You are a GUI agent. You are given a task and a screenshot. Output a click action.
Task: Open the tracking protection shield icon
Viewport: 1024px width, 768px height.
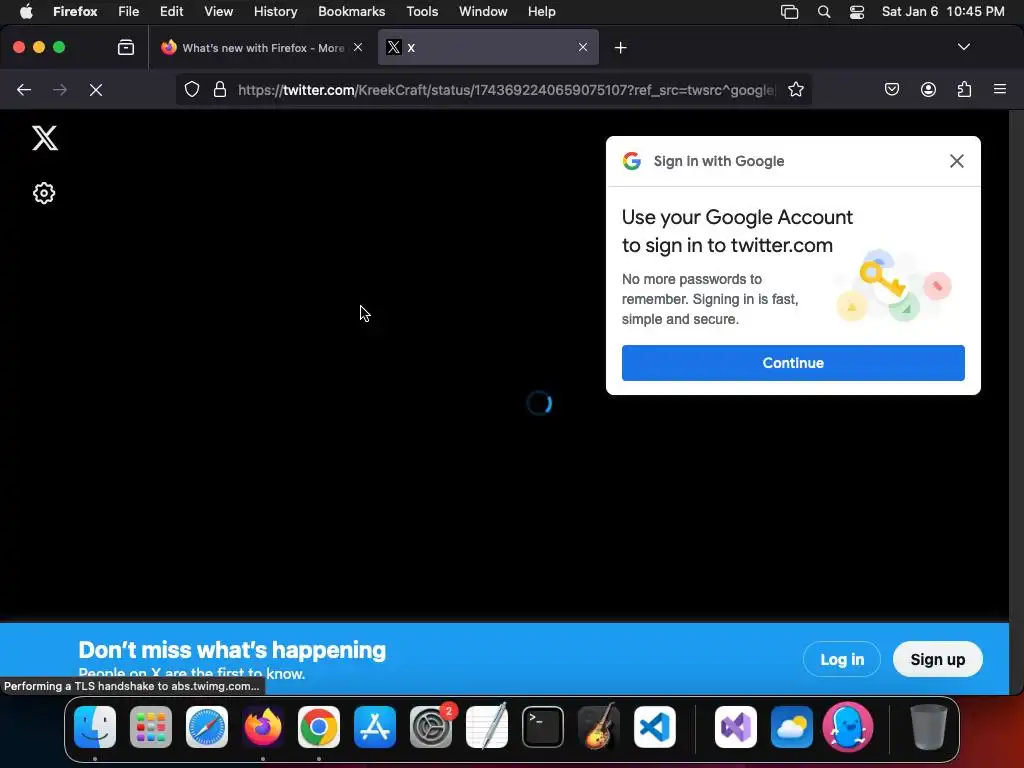191,89
